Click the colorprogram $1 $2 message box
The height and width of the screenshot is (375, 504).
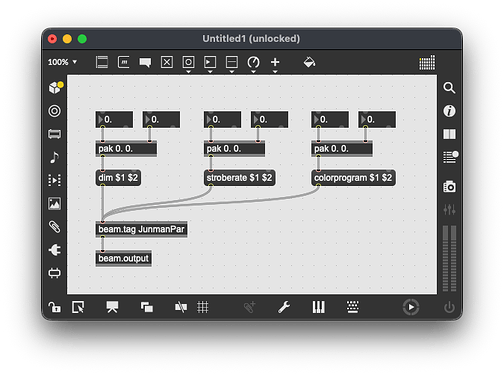(353, 178)
